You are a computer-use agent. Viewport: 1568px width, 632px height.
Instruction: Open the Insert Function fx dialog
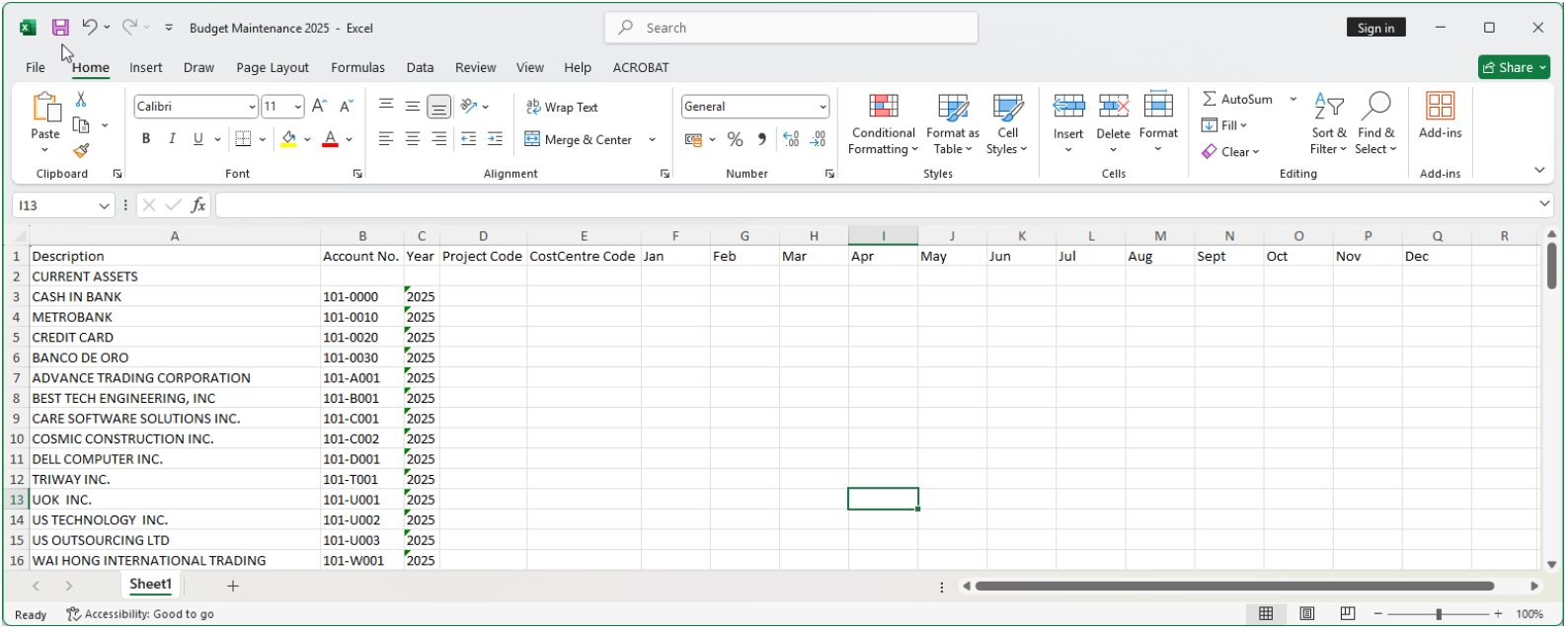pyautogui.click(x=198, y=205)
